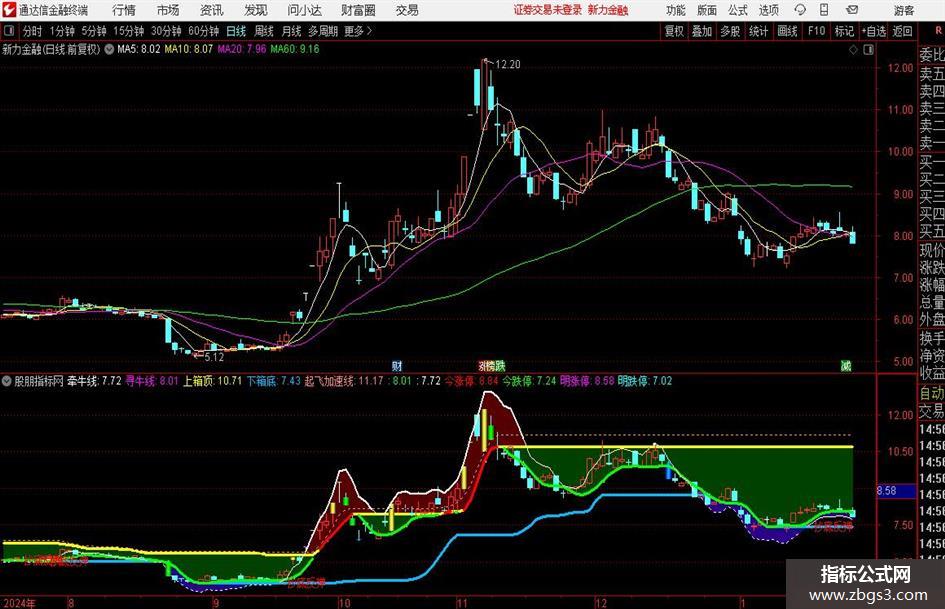Image resolution: width=945 pixels, height=609 pixels.
Task: Open the F10 company info button
Action: [x=816, y=31]
